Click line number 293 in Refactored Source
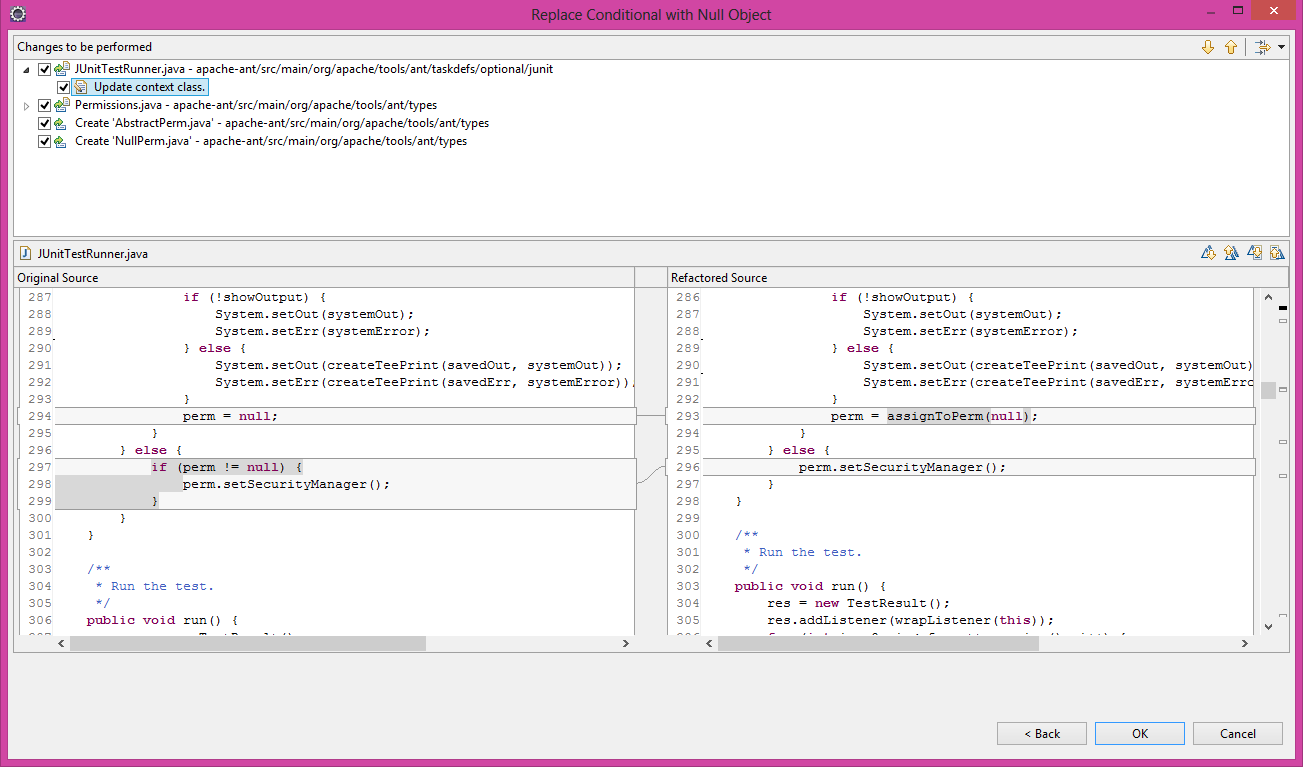The width and height of the screenshot is (1305, 769). coord(688,416)
